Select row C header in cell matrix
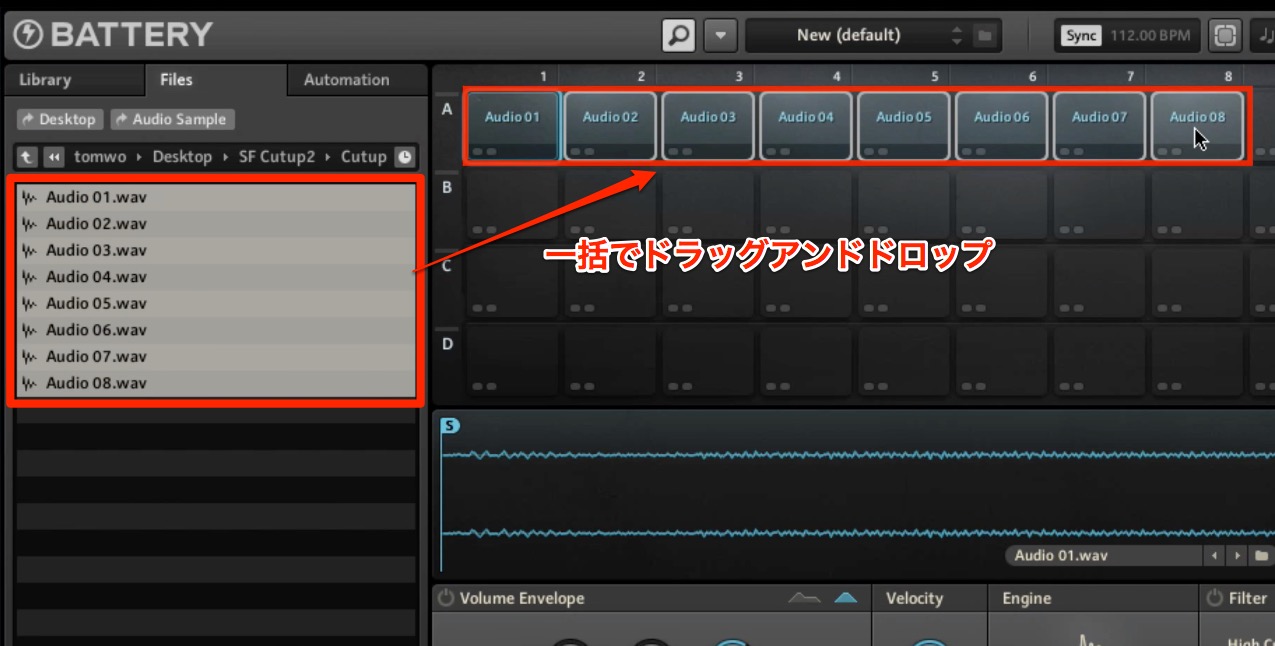The image size is (1275, 646). pyautogui.click(x=447, y=265)
